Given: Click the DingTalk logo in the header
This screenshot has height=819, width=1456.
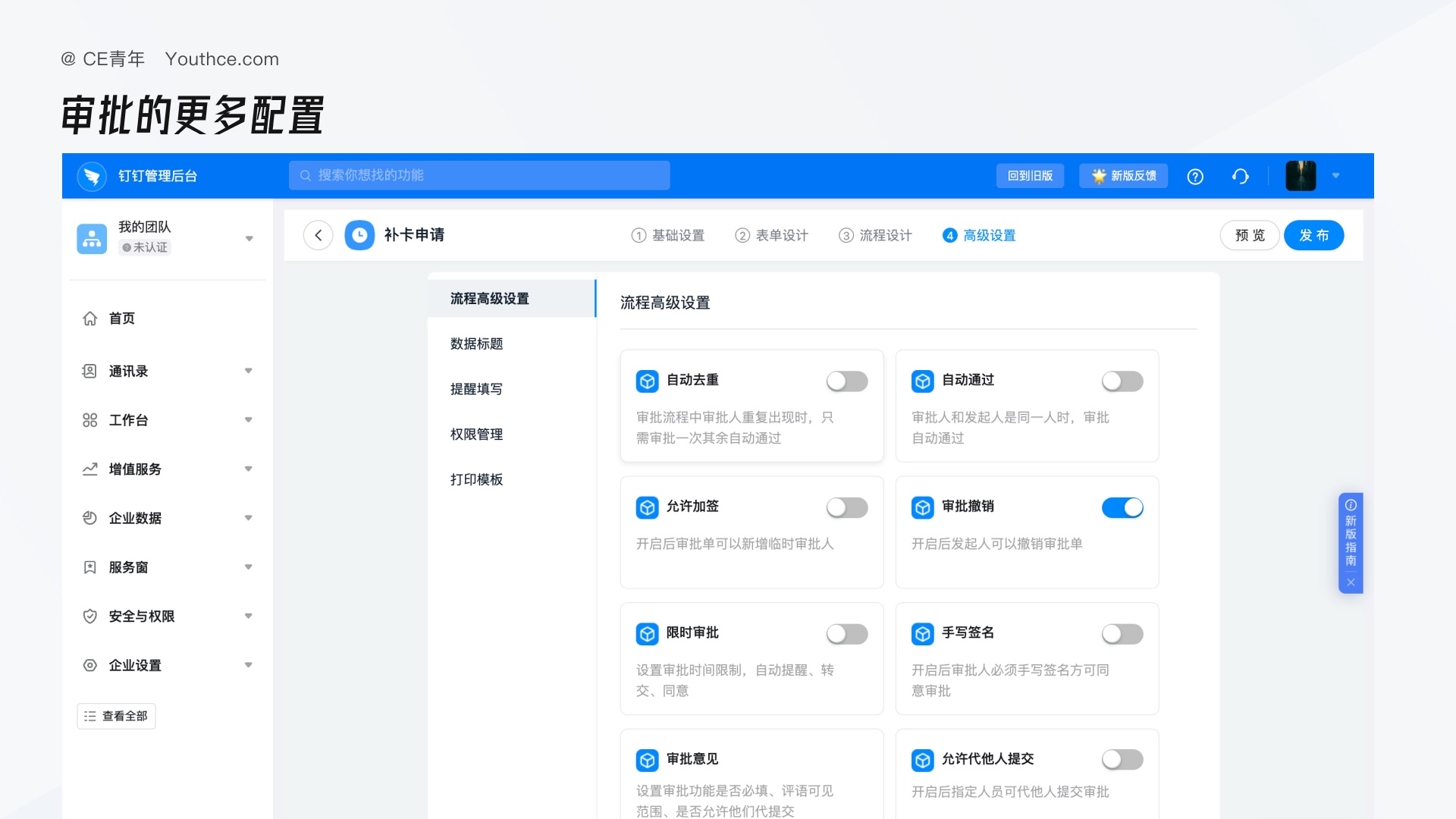Looking at the screenshot, I should 92,177.
